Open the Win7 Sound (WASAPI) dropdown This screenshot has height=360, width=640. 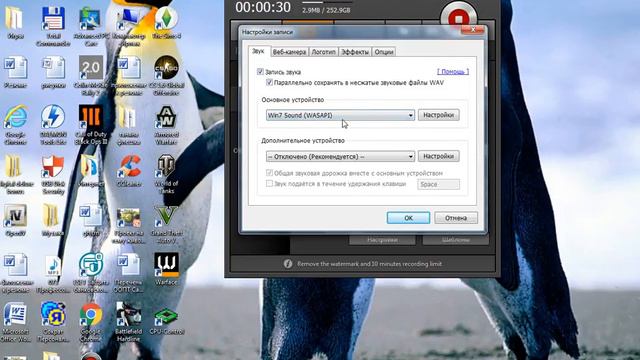[x=340, y=115]
